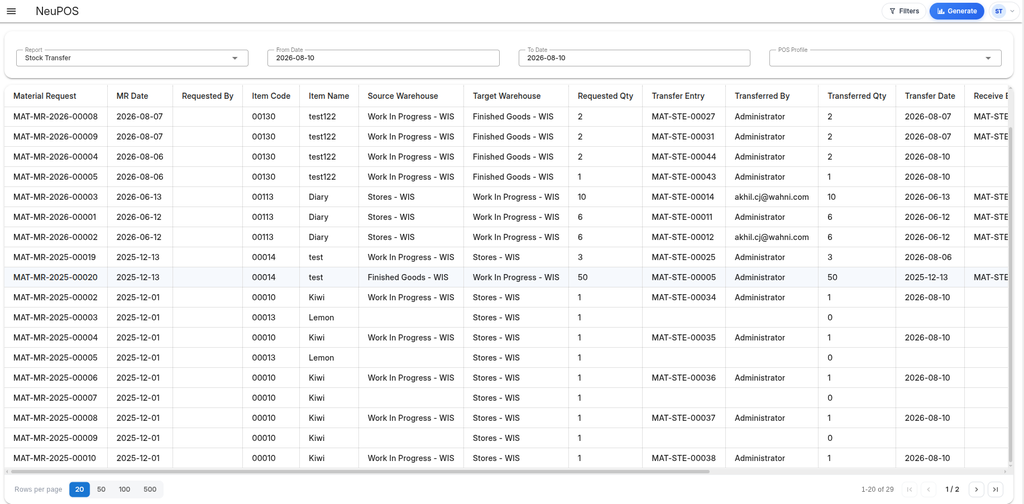Open the ST user avatar menu
1024x504 pixels.
click(1003, 11)
